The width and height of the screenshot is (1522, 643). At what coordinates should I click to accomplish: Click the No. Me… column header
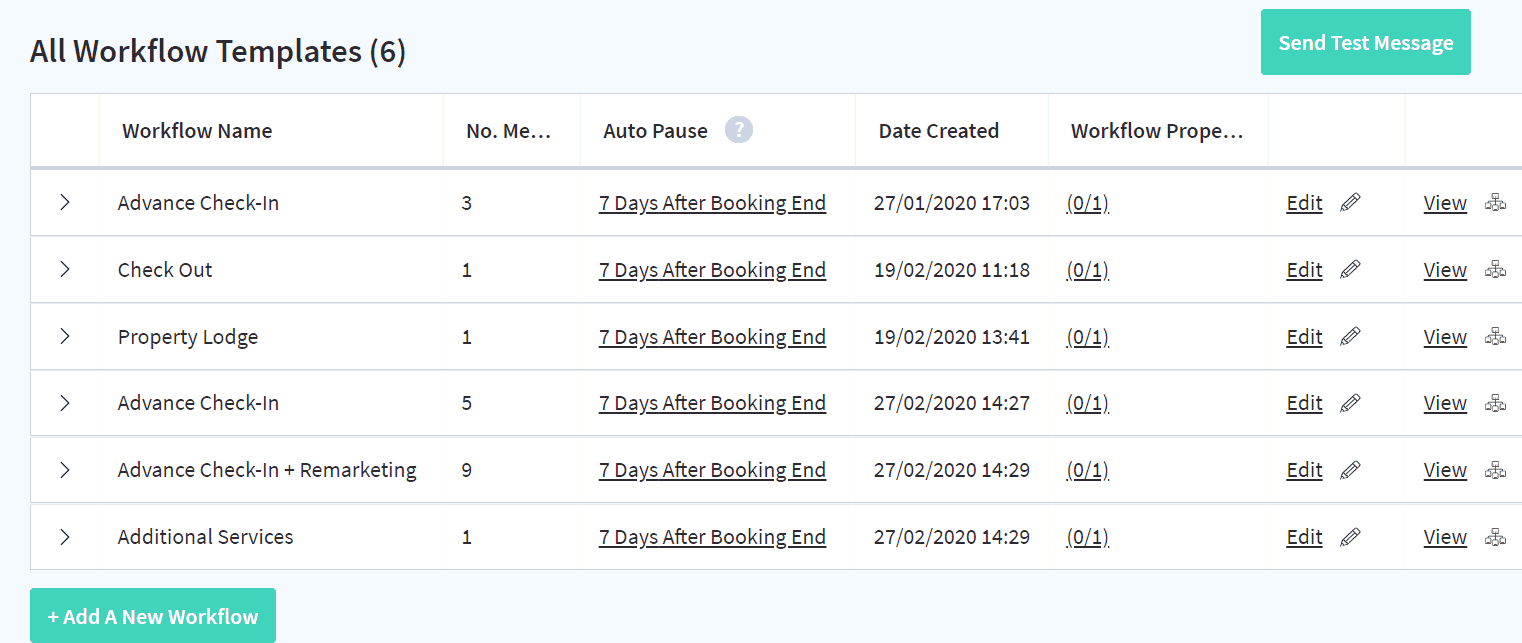[x=509, y=131]
